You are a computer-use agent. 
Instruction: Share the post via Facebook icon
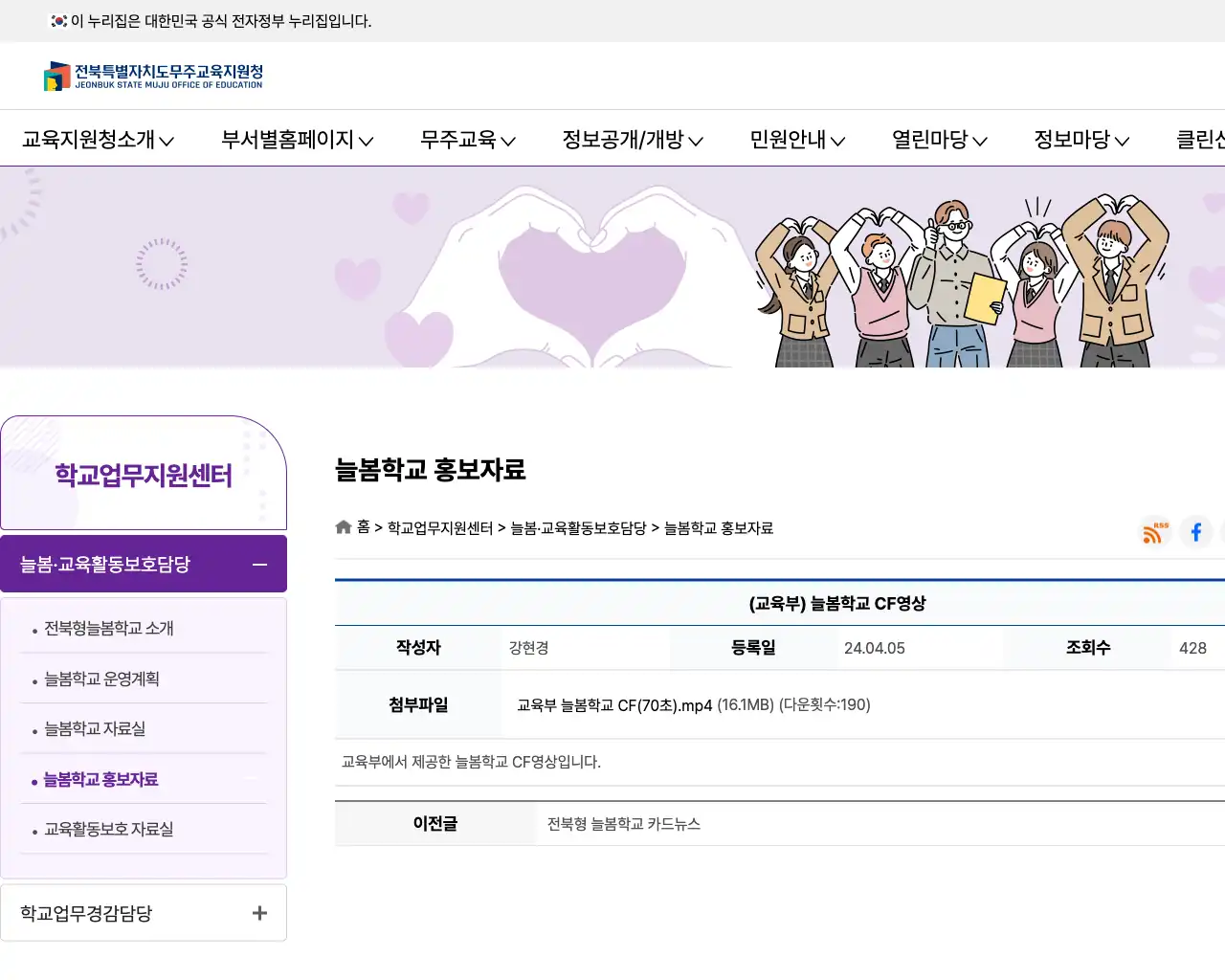point(1195,532)
